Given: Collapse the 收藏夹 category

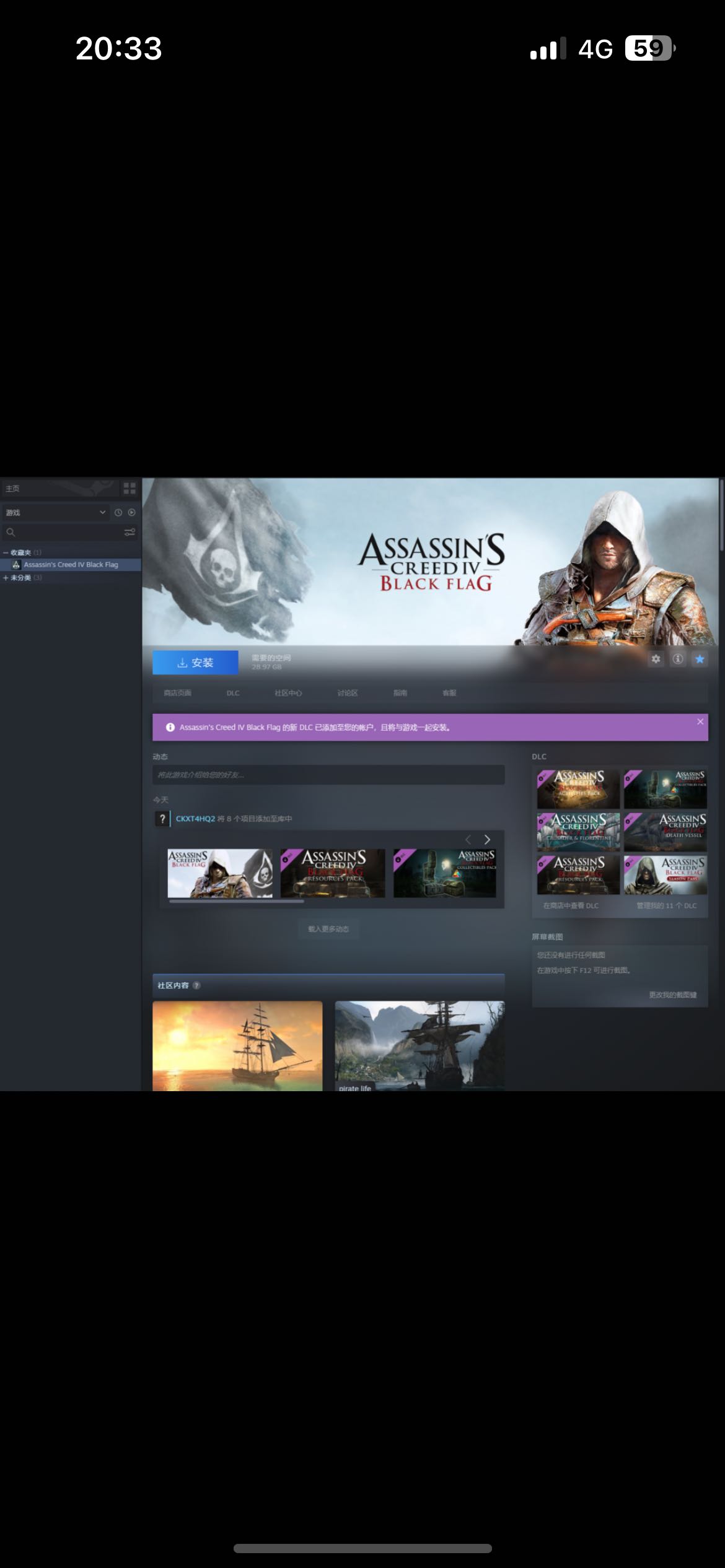Looking at the screenshot, I should point(6,552).
